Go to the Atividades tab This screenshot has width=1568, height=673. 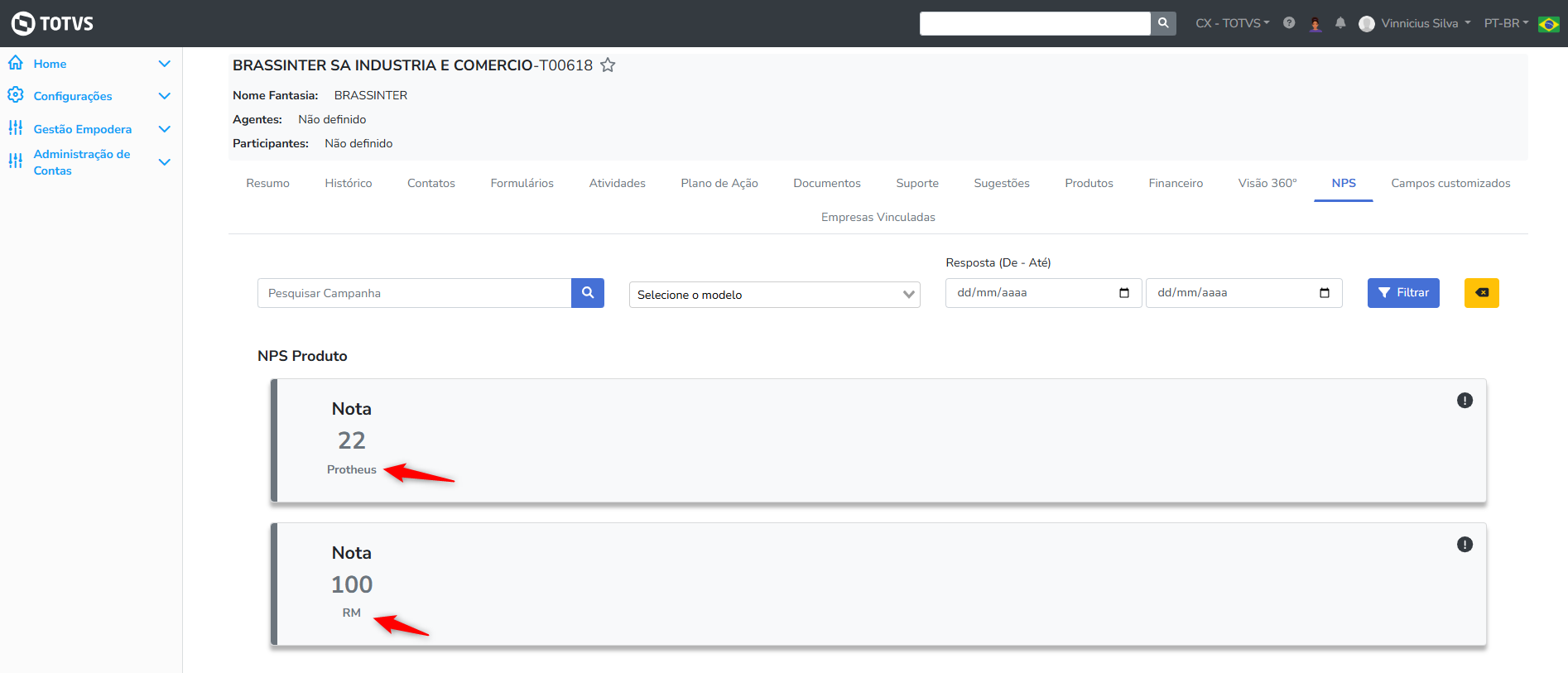tap(618, 183)
